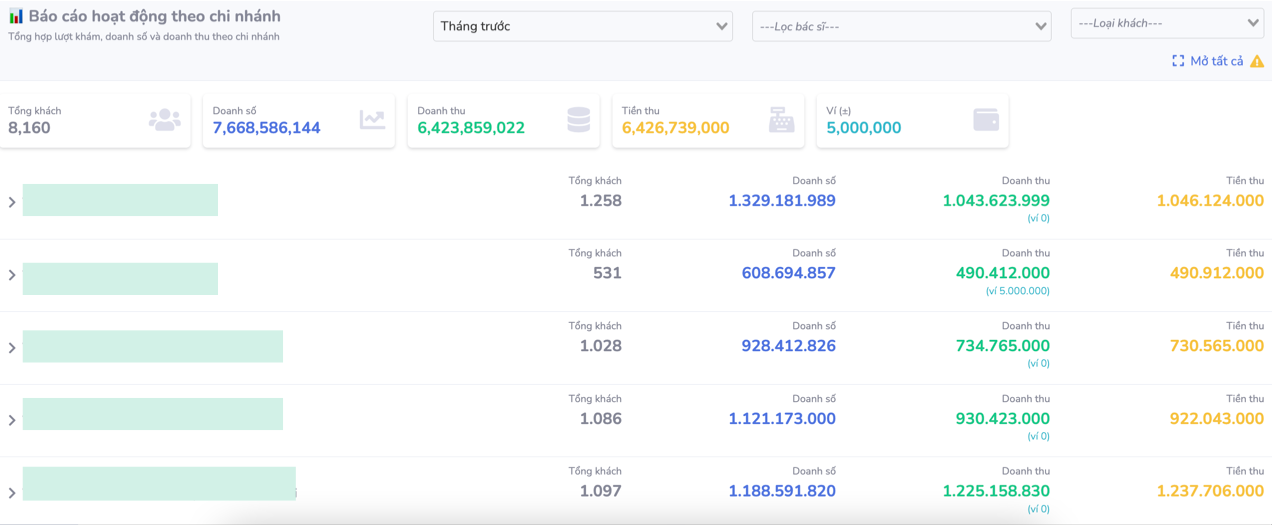Expand the fifth branch row with 1.097 customers
The width and height of the screenshot is (1273, 525).
(12, 493)
